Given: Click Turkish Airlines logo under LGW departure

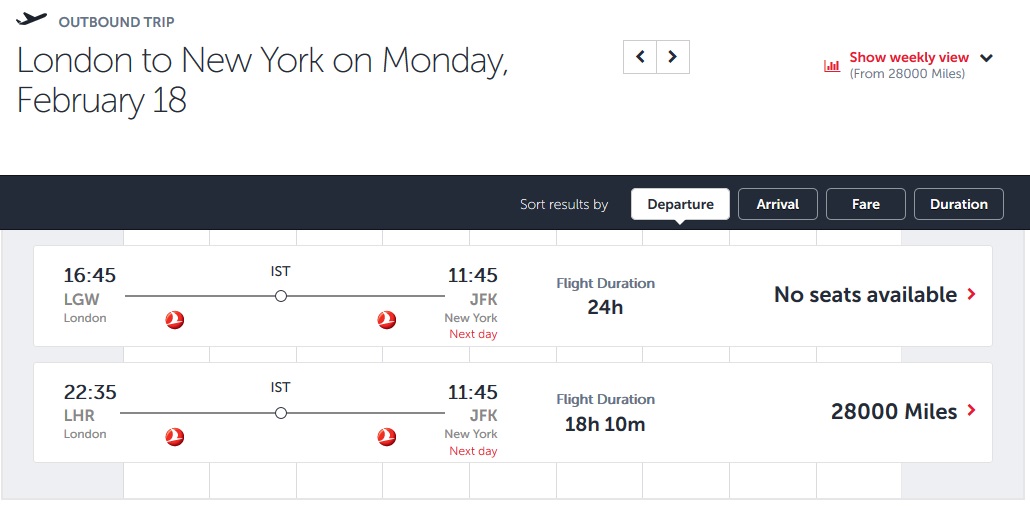Looking at the screenshot, I should pos(175,320).
